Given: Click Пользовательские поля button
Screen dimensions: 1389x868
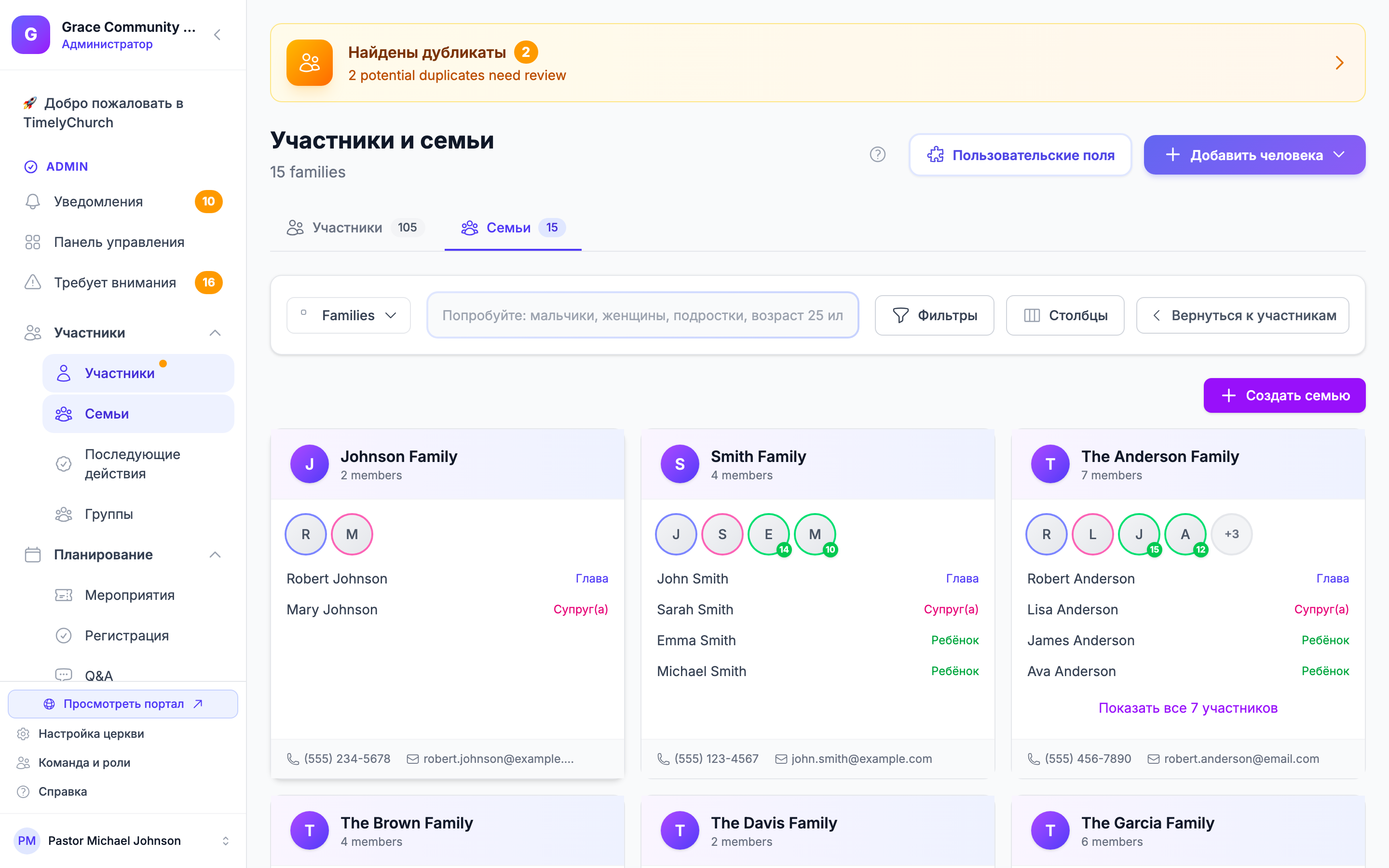Looking at the screenshot, I should pyautogui.click(x=1020, y=155).
